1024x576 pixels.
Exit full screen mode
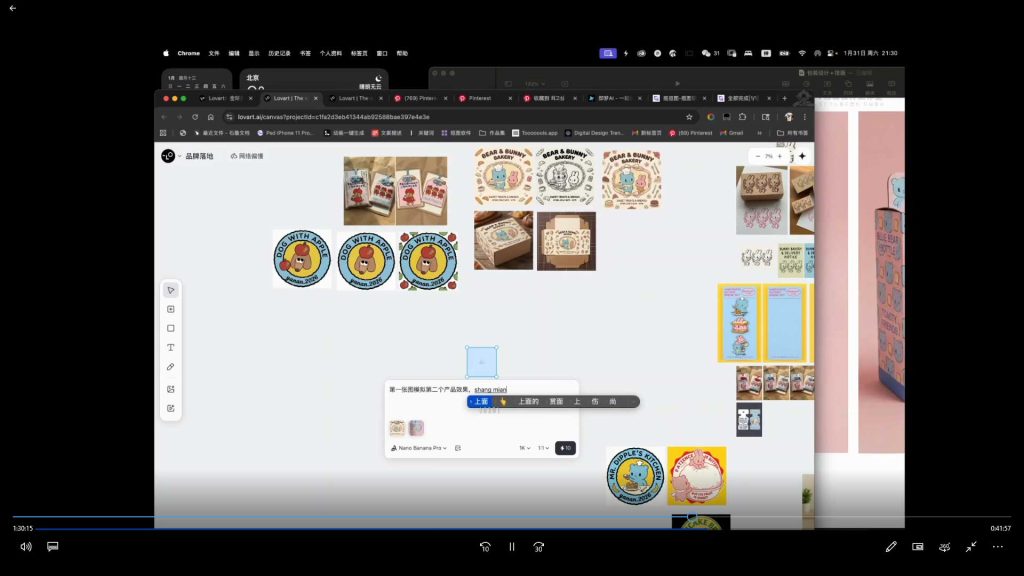tap(971, 547)
